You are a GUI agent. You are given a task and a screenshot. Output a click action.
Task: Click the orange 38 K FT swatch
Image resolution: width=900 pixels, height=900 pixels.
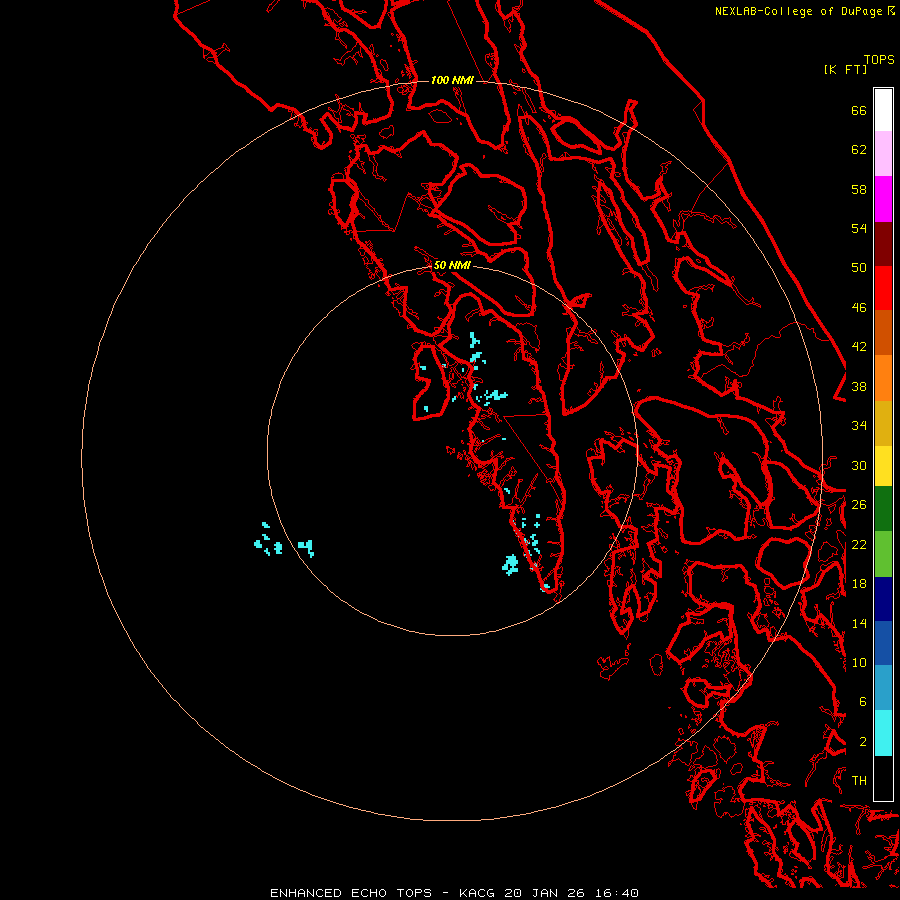(x=883, y=378)
